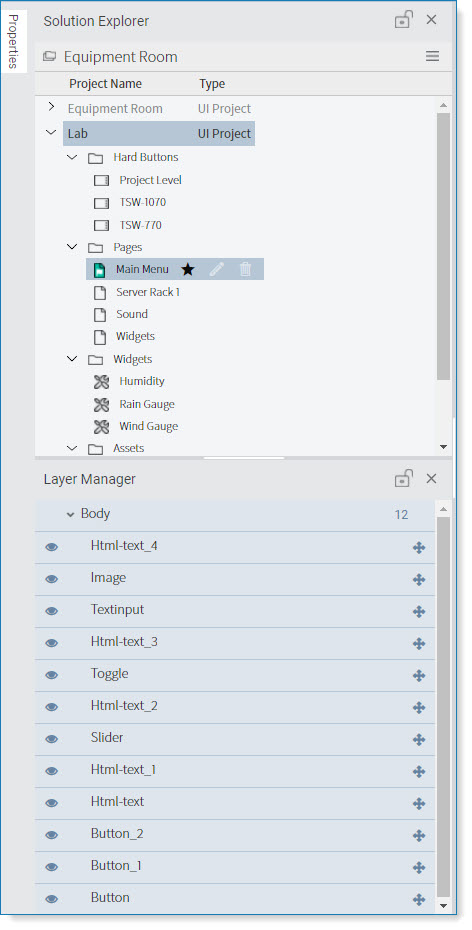Click the move handle for Html-text_4
This screenshot has height=930, width=472.
[419, 547]
